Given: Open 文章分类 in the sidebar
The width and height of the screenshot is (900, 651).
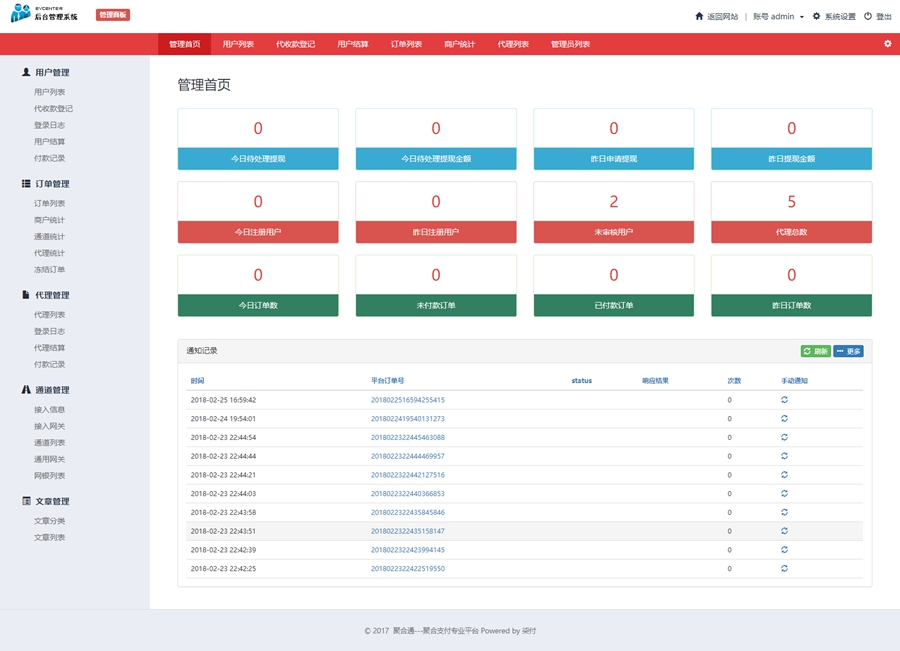Looking at the screenshot, I should (49, 521).
